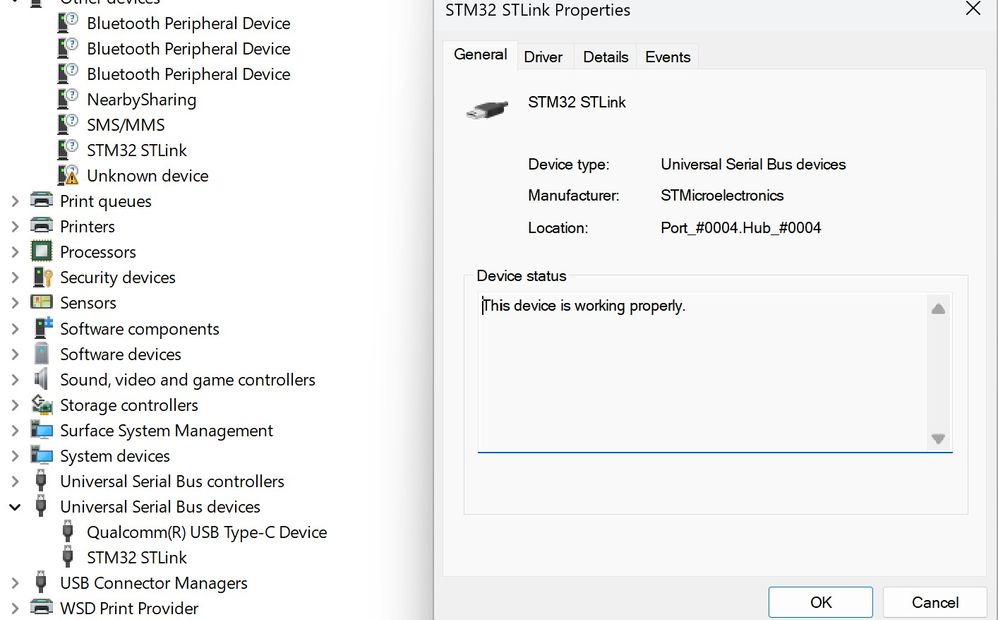
Task: Select the WSD Print Provider label
Action: click(129, 609)
